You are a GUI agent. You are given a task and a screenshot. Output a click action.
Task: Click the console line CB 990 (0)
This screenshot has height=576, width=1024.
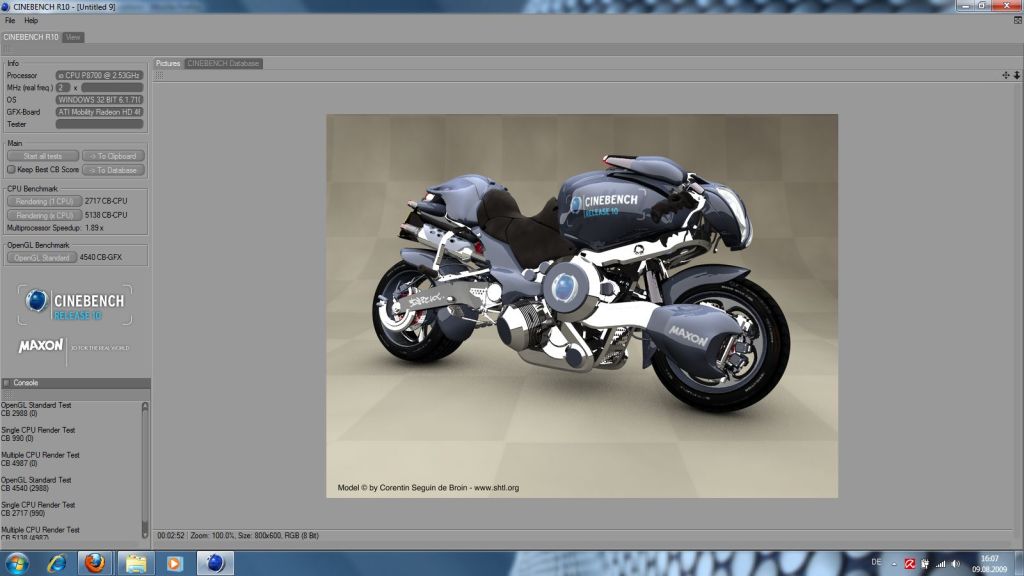click(17, 438)
